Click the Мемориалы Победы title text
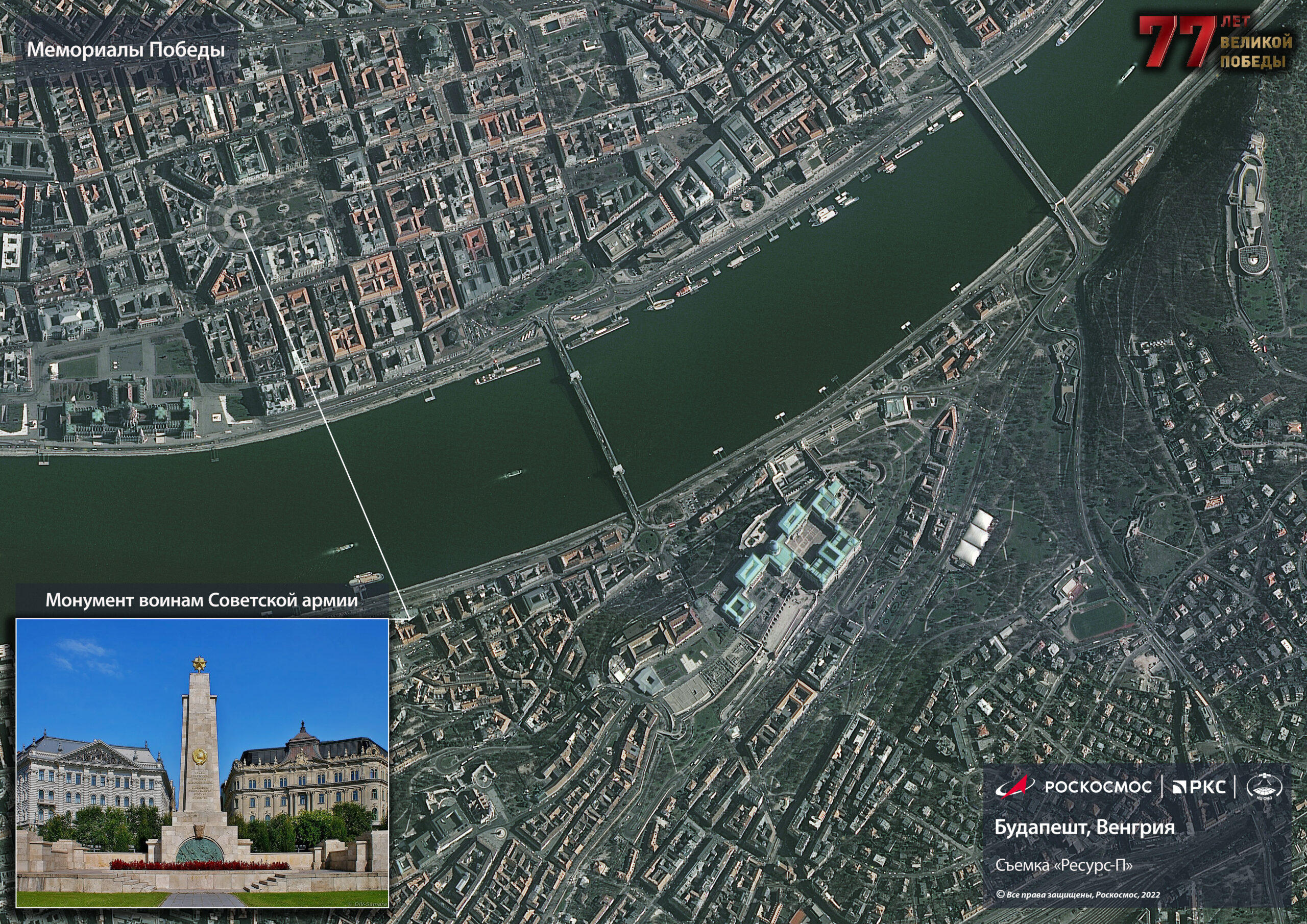The image size is (1307, 924). tap(126, 50)
